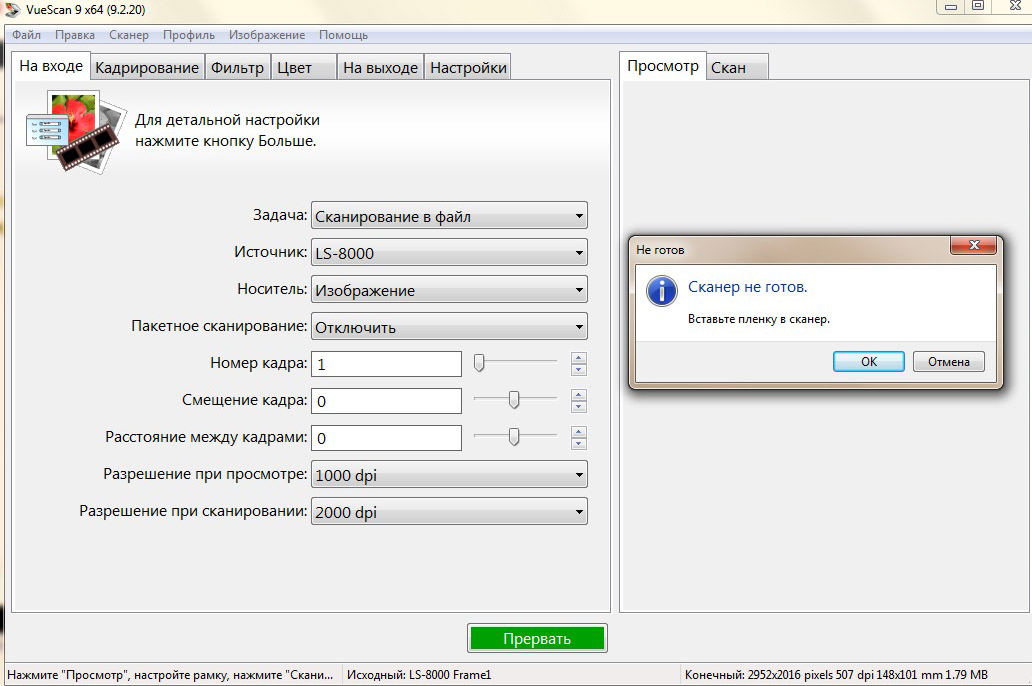1032x686 pixels.
Task: Click the green 'Прервать' button
Action: click(x=537, y=639)
